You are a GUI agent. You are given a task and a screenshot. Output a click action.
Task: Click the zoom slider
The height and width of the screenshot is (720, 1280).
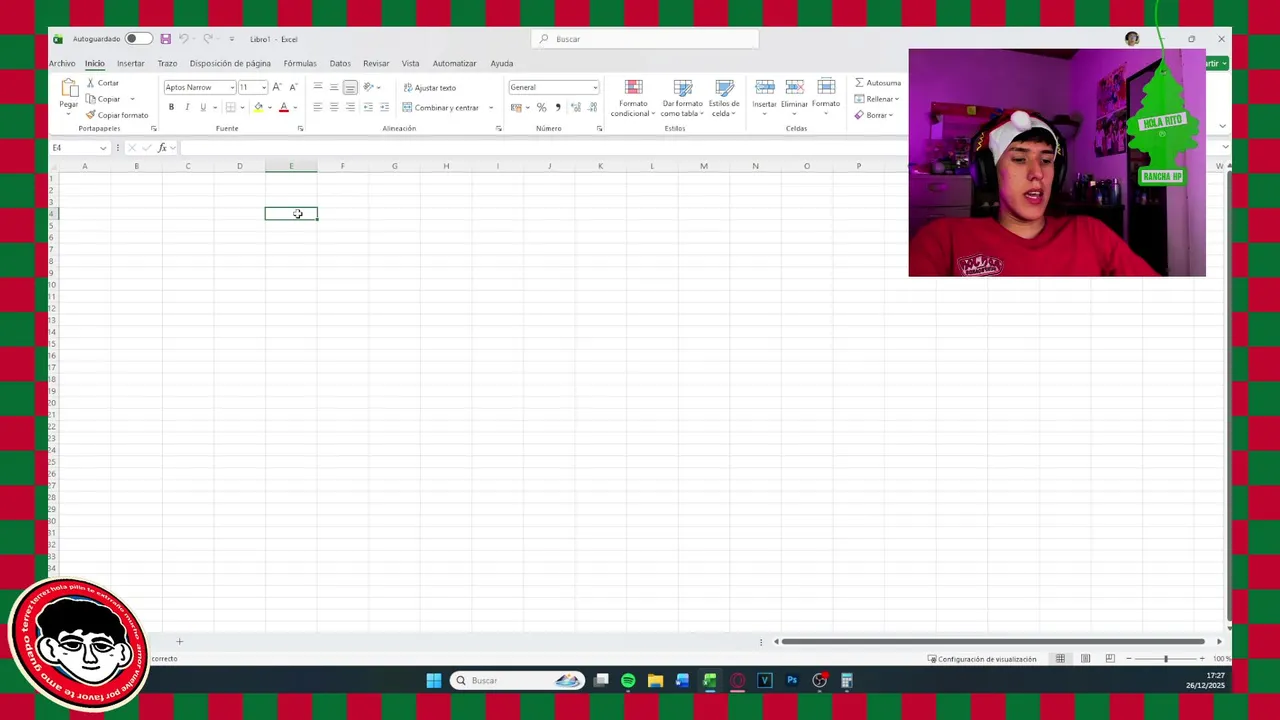click(x=1165, y=659)
